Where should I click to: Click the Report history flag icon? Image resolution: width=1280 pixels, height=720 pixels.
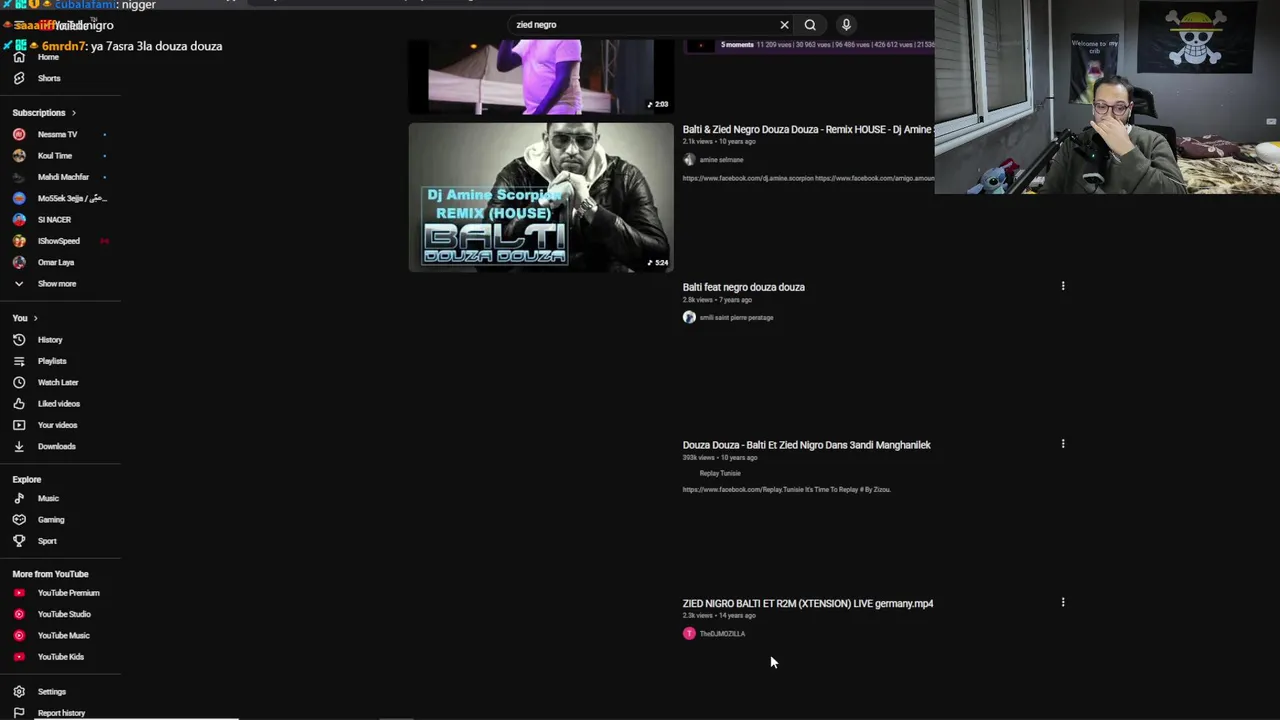tap(19, 713)
